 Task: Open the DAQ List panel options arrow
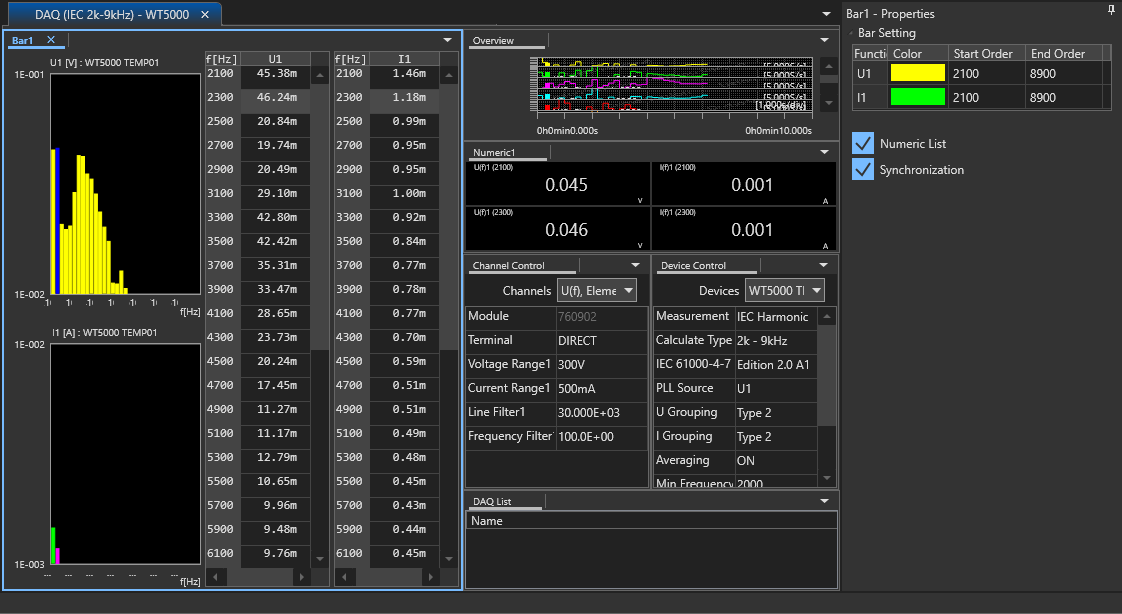(x=824, y=500)
